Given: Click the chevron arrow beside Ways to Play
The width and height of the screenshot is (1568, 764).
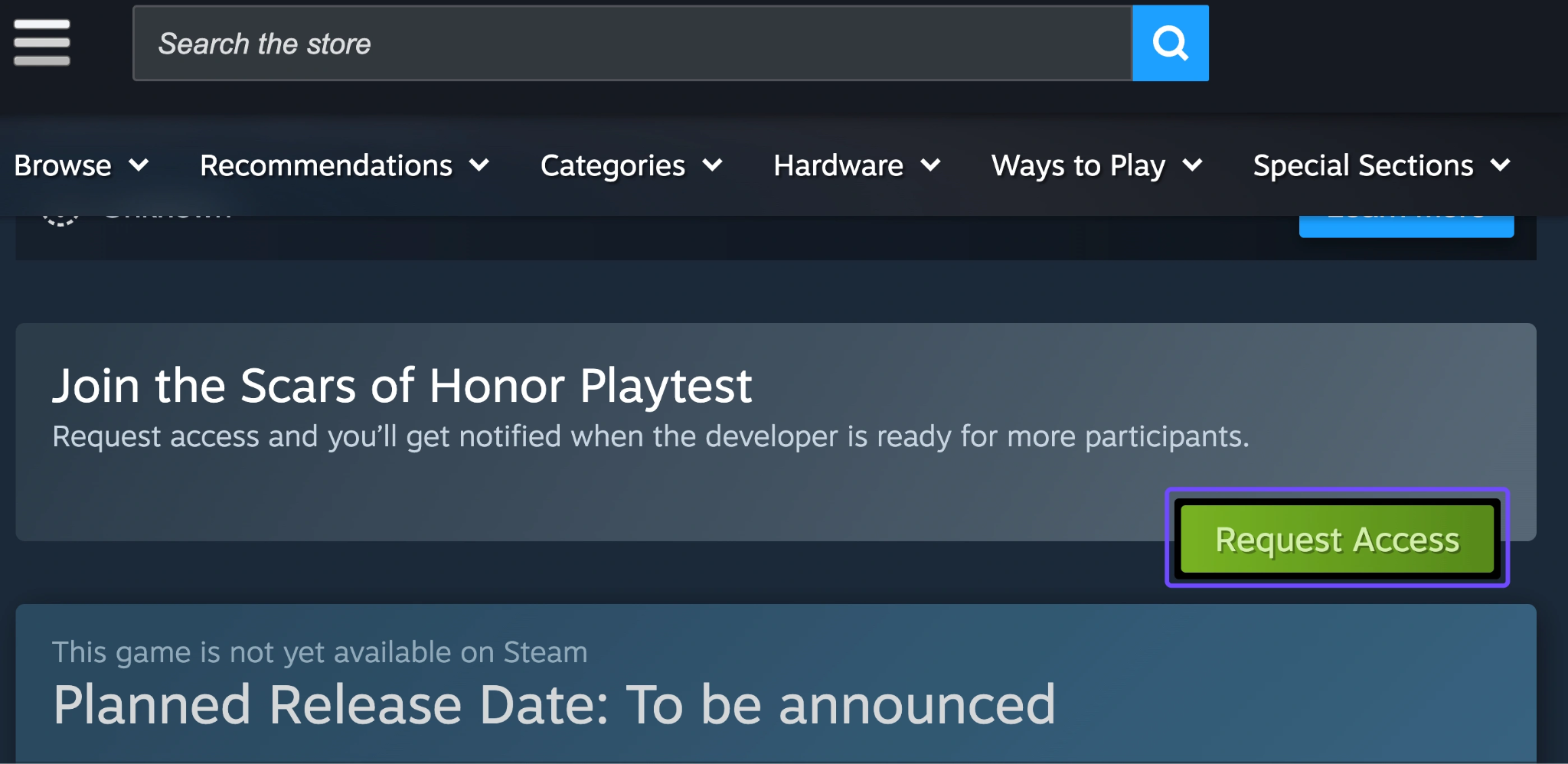Looking at the screenshot, I should 1193,165.
